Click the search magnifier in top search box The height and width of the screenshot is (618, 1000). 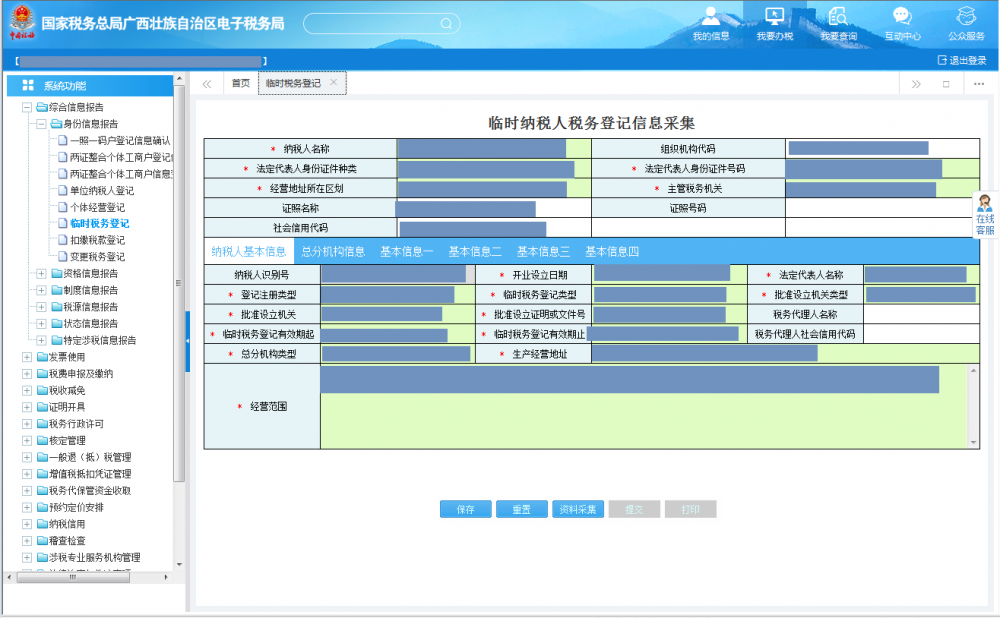pyautogui.click(x=445, y=22)
